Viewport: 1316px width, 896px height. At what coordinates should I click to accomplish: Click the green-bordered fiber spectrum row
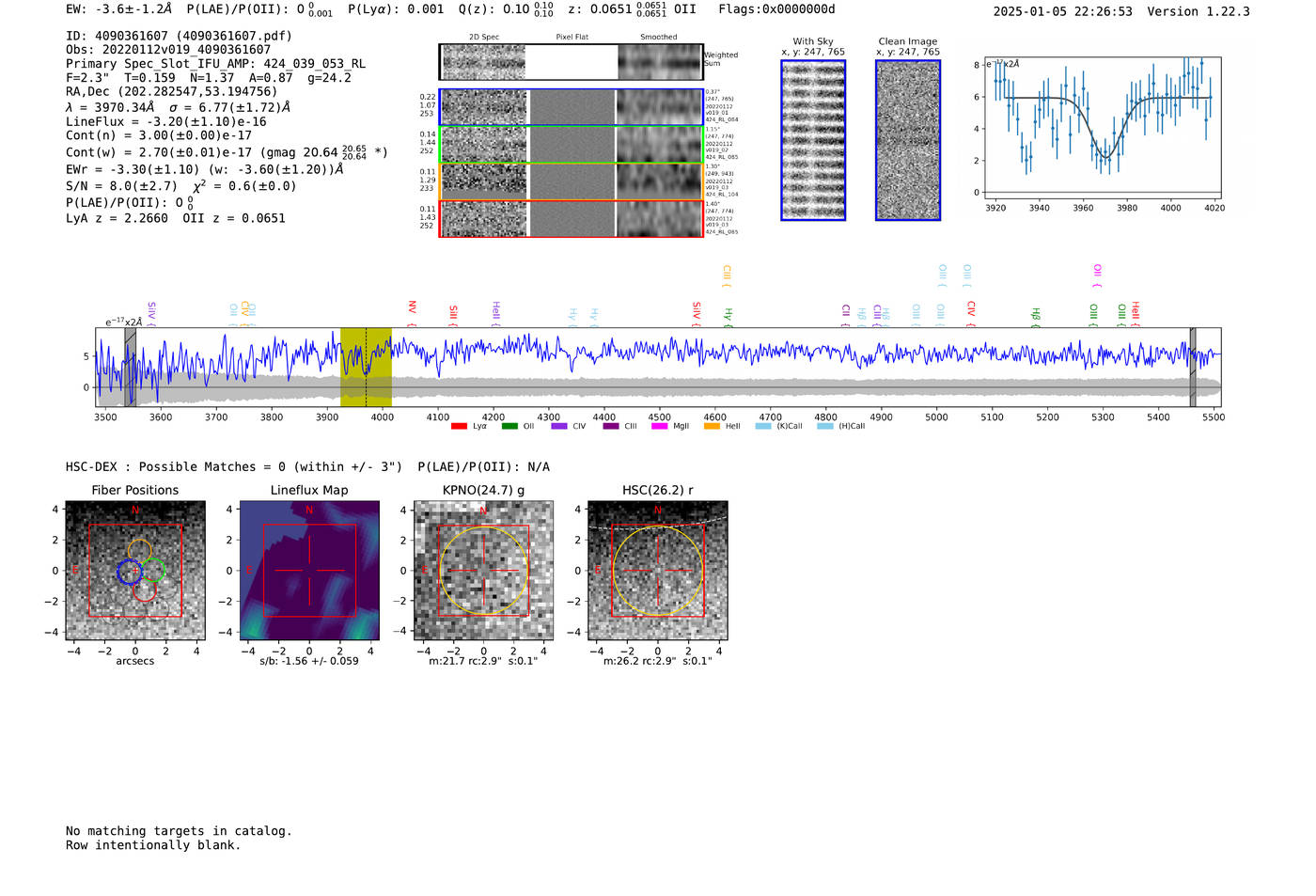click(571, 145)
